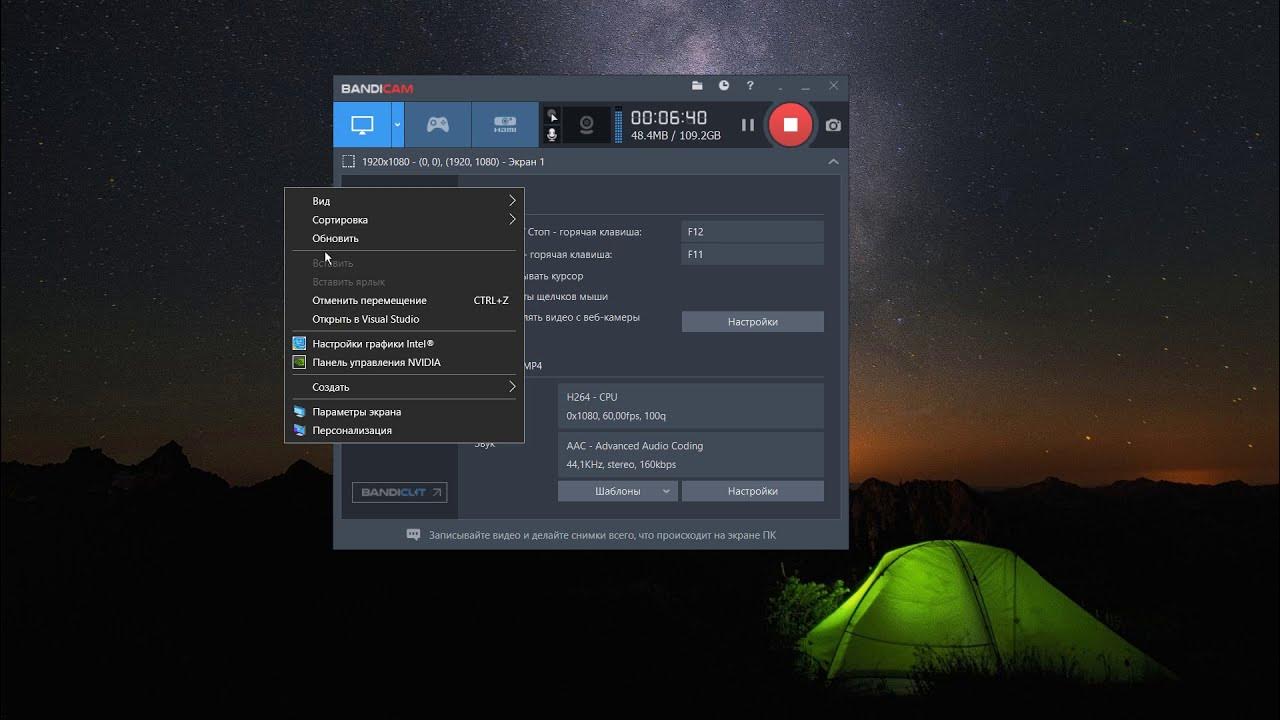Image resolution: width=1280 pixels, height=720 pixels.
Task: Click recording timer 00:06:40
Action: point(668,117)
